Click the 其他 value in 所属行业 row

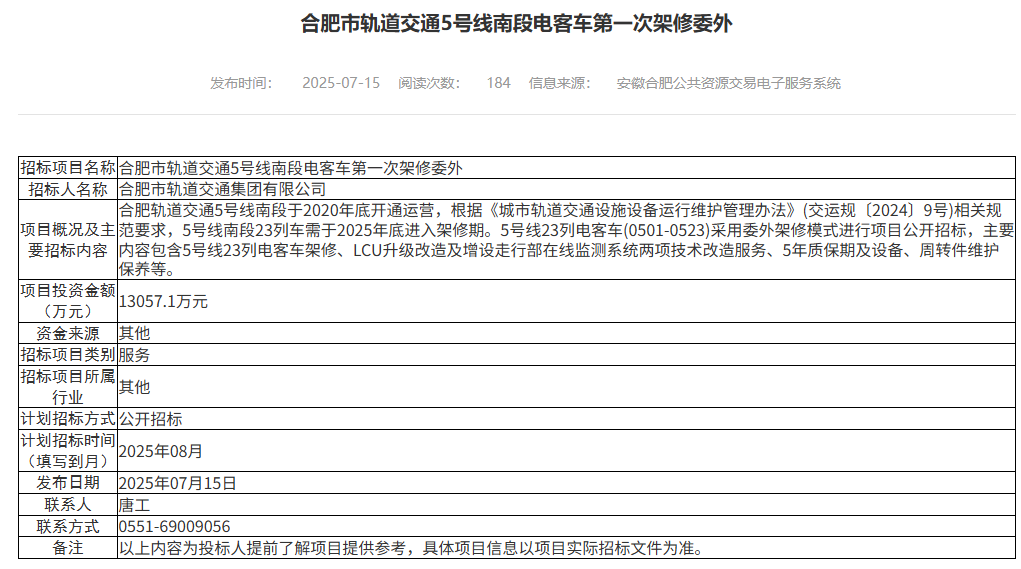pyautogui.click(x=134, y=387)
